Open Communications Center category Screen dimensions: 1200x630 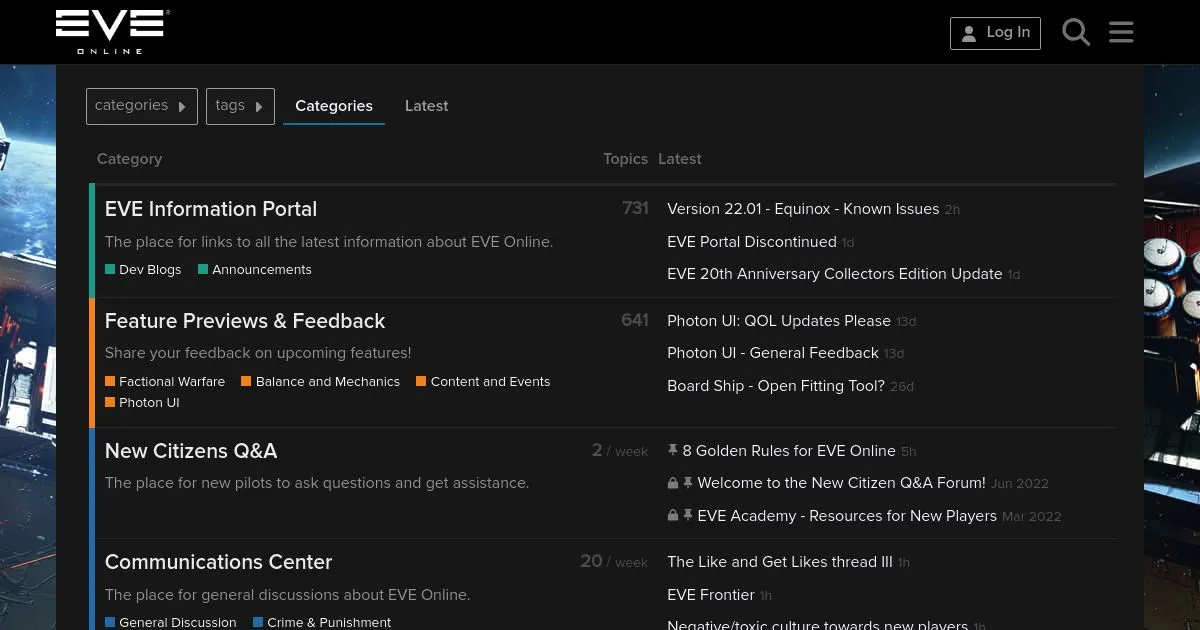[218, 562]
